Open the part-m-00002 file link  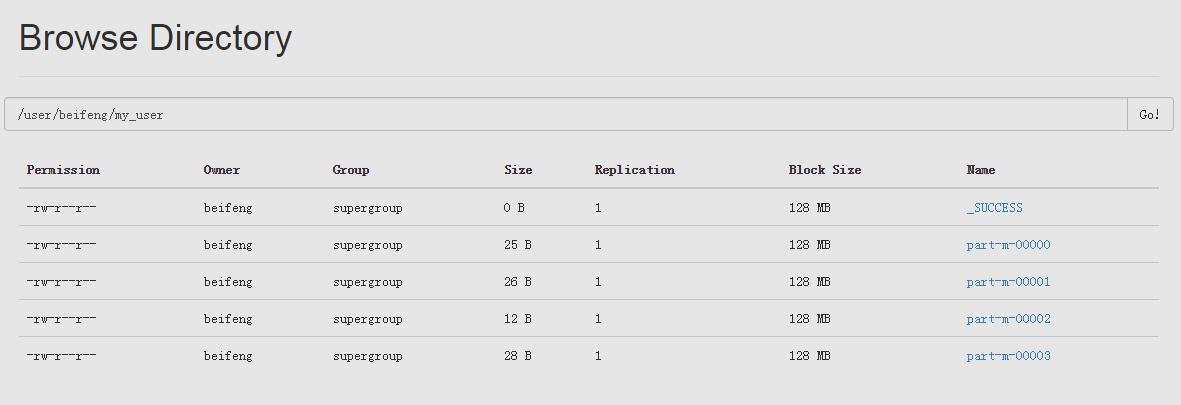pos(1008,318)
